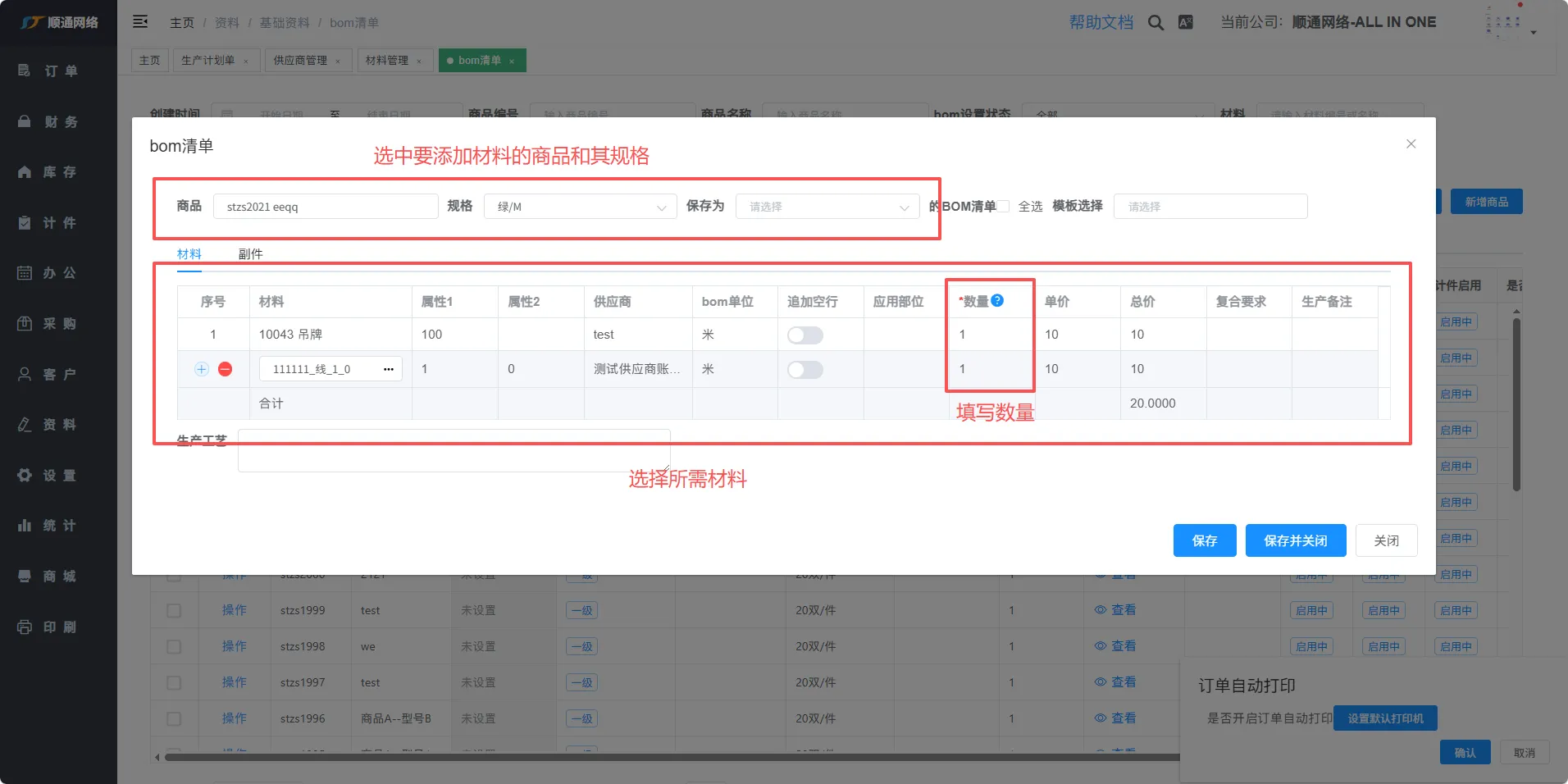This screenshot has width=1568, height=784.
Task: Check the 全选 checkbox
Action: 1004,207
